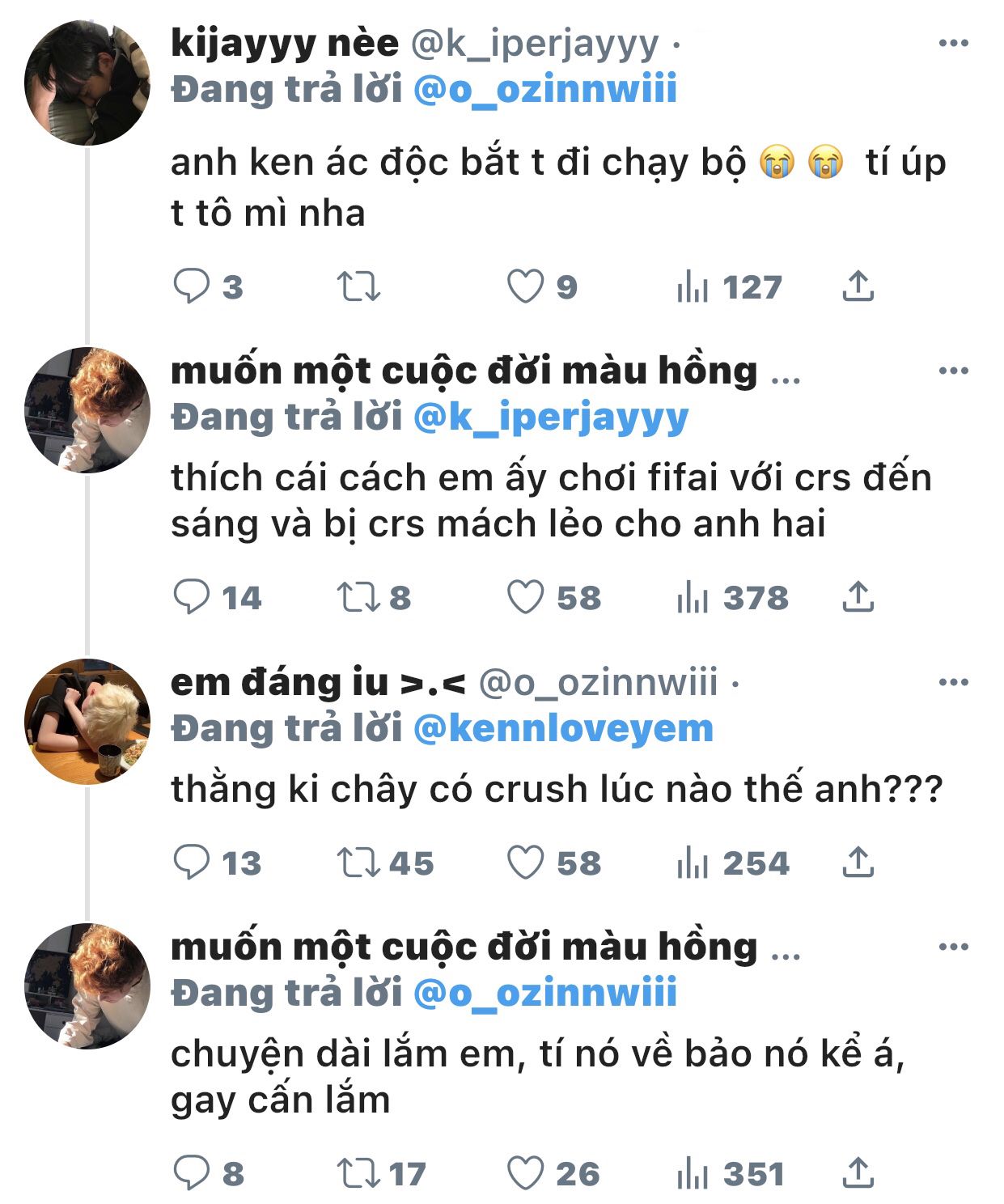Open more options on the 'chơi fifai' tweet

click(x=954, y=371)
